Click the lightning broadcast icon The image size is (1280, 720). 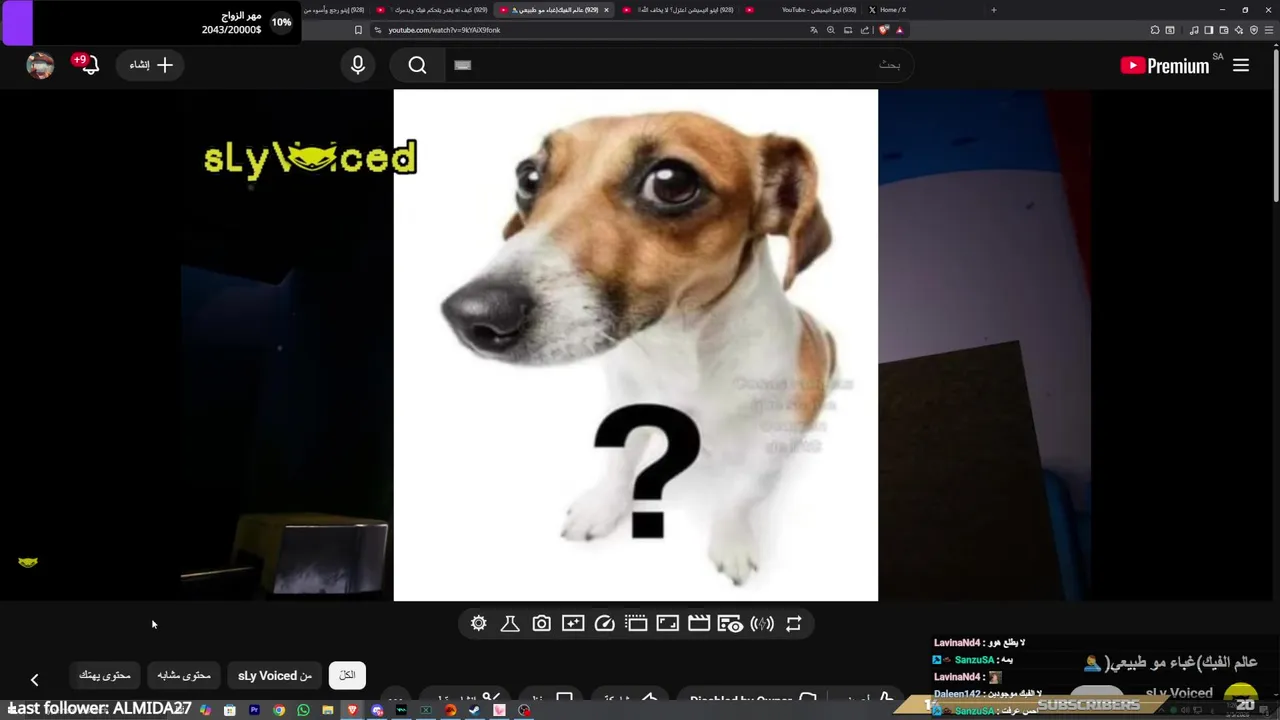coord(762,624)
